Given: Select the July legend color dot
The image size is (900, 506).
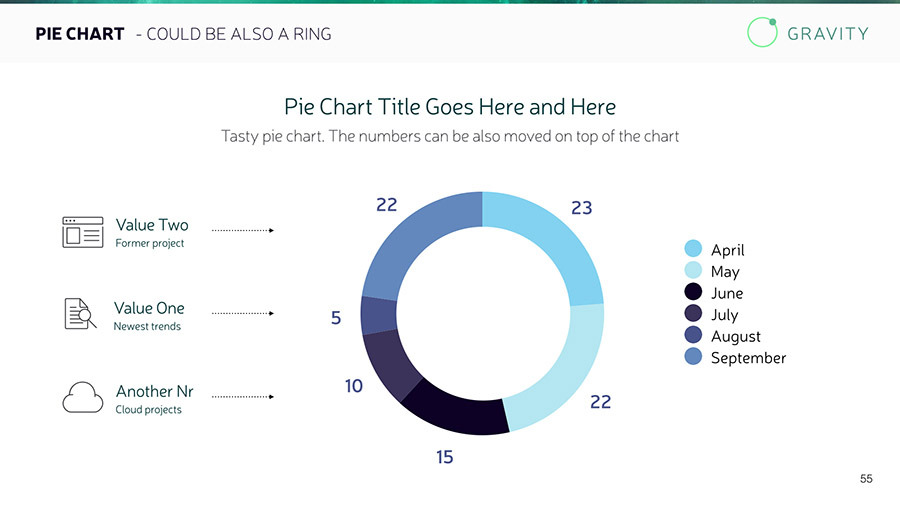Looking at the screenshot, I should (693, 314).
